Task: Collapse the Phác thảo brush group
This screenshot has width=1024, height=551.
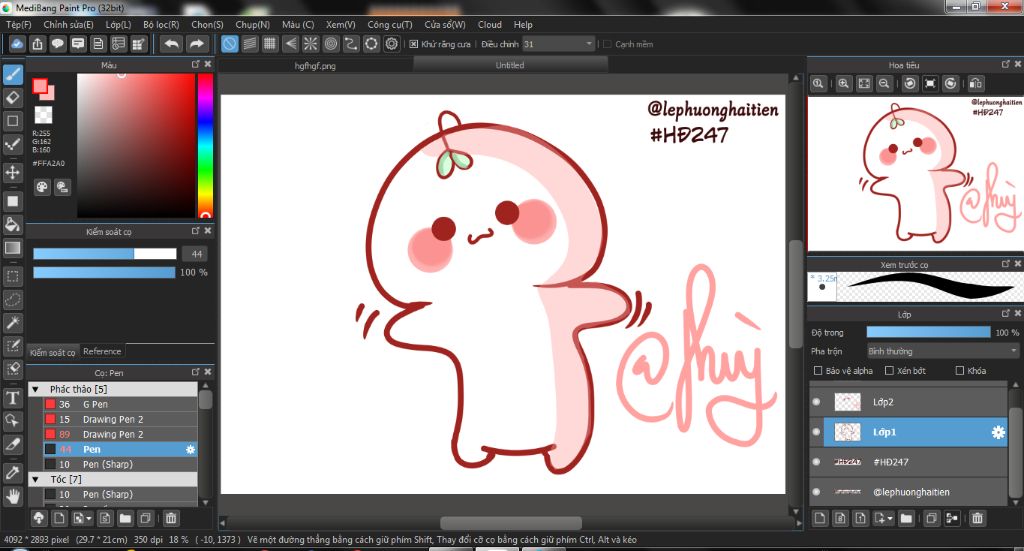Action: [x=36, y=389]
